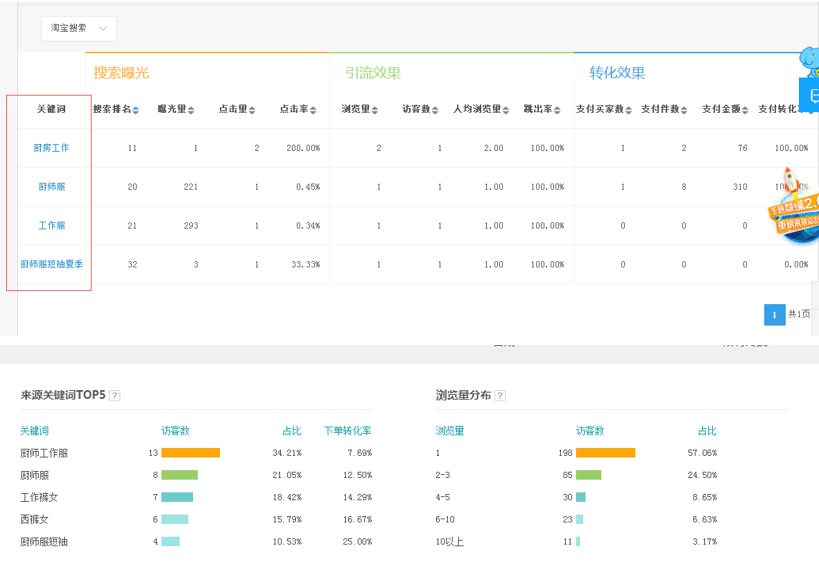Click click-rate value 33.33%
This screenshot has height=570, width=819.
tap(306, 264)
